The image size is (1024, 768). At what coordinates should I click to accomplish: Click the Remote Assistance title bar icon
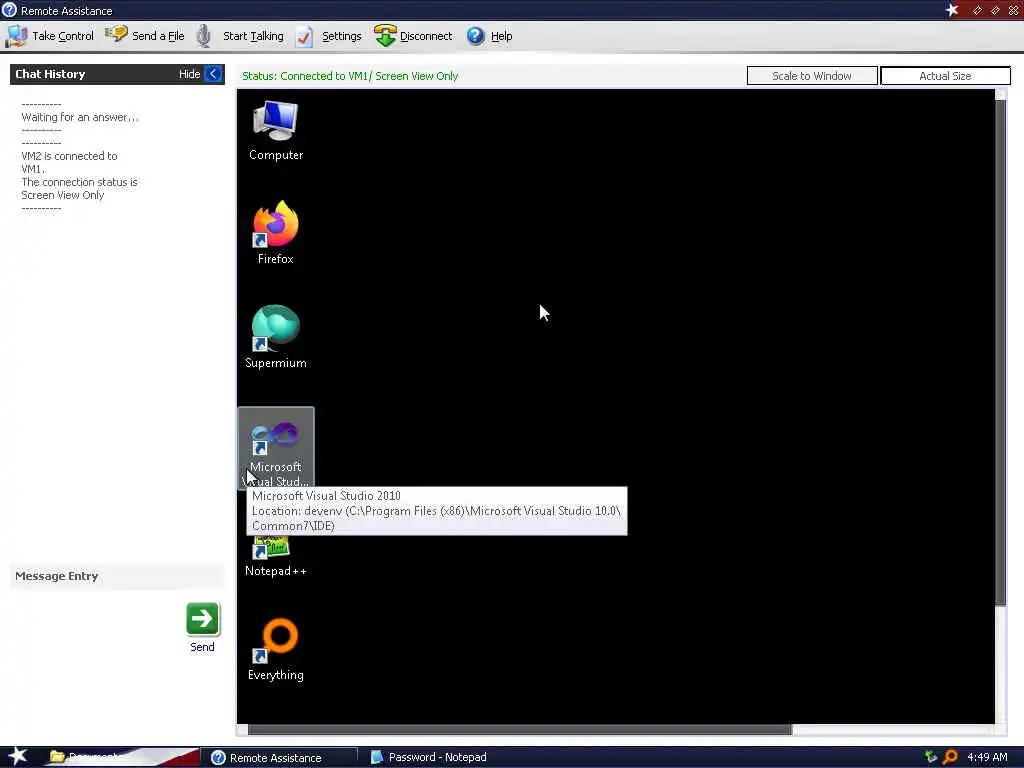9,10
